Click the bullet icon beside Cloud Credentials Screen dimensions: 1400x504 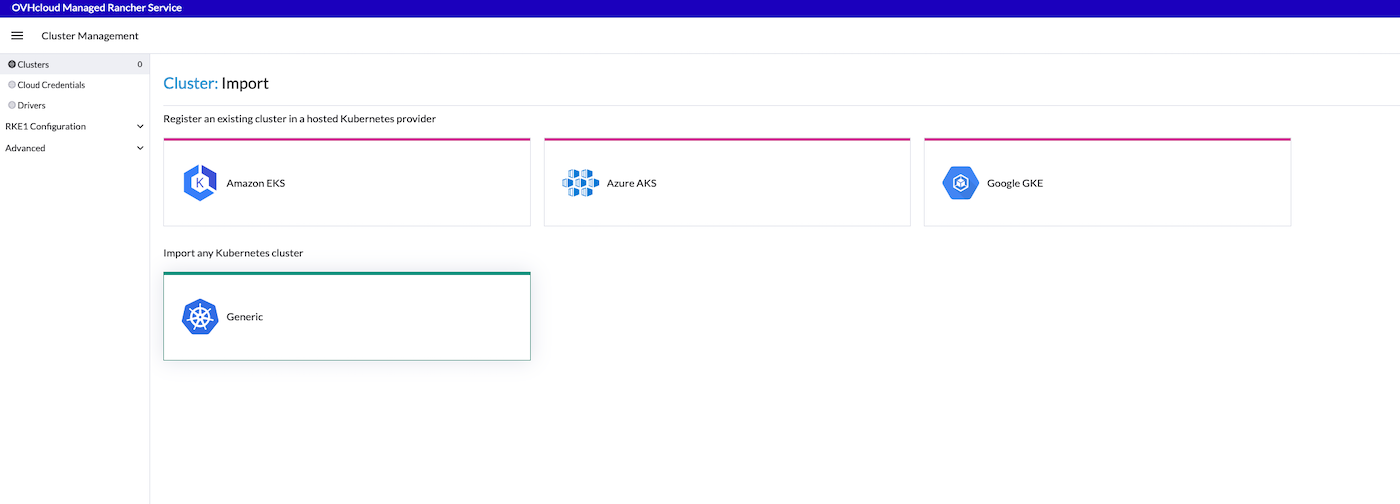tap(12, 85)
